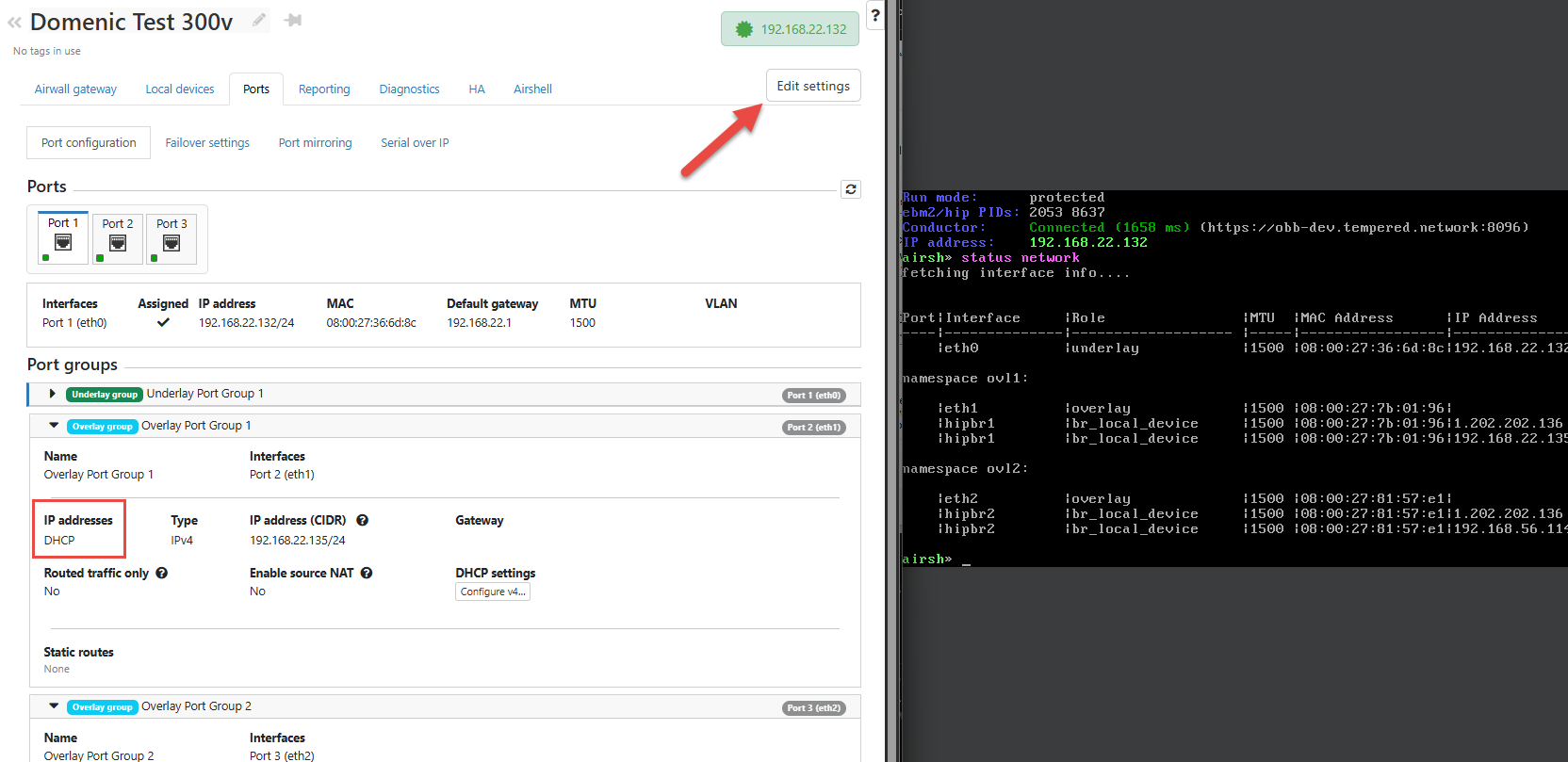Click the Overlay group badge of Group 1
Screen dimensions: 1568x762
point(103,427)
